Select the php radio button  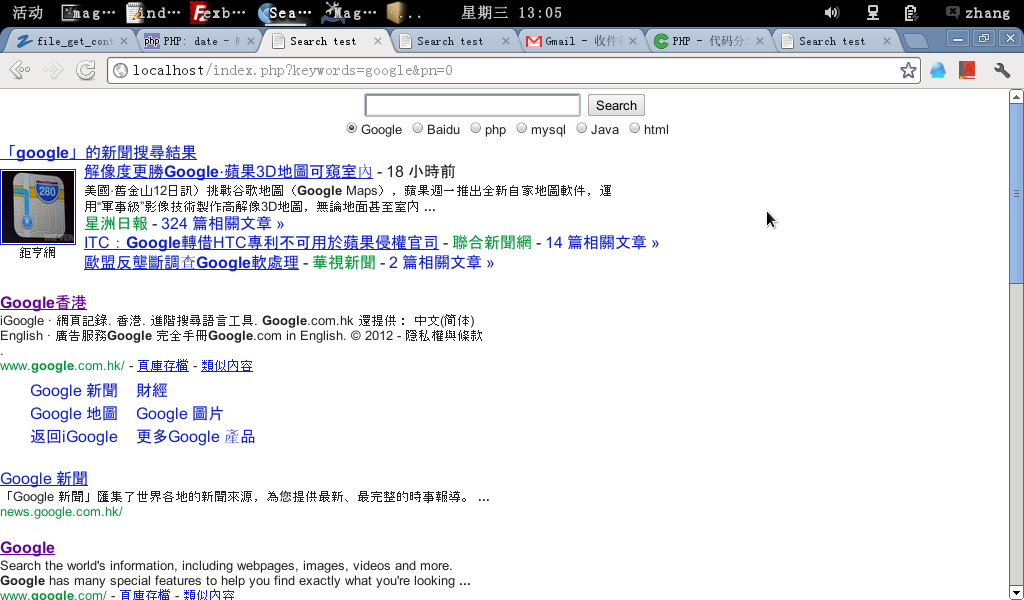click(476, 128)
